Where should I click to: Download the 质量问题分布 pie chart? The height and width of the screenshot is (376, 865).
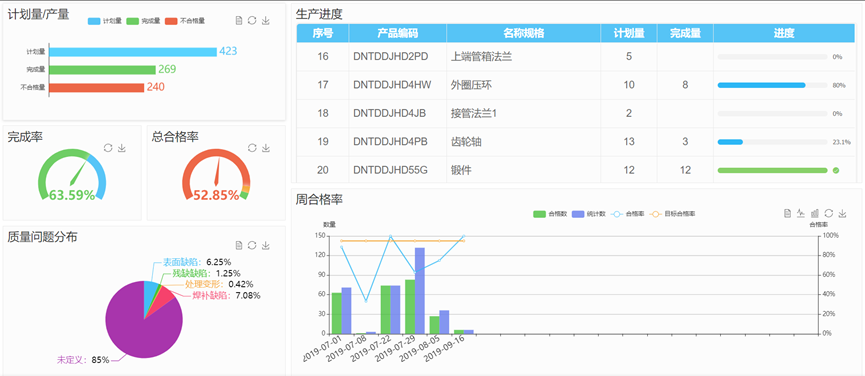click(265, 245)
